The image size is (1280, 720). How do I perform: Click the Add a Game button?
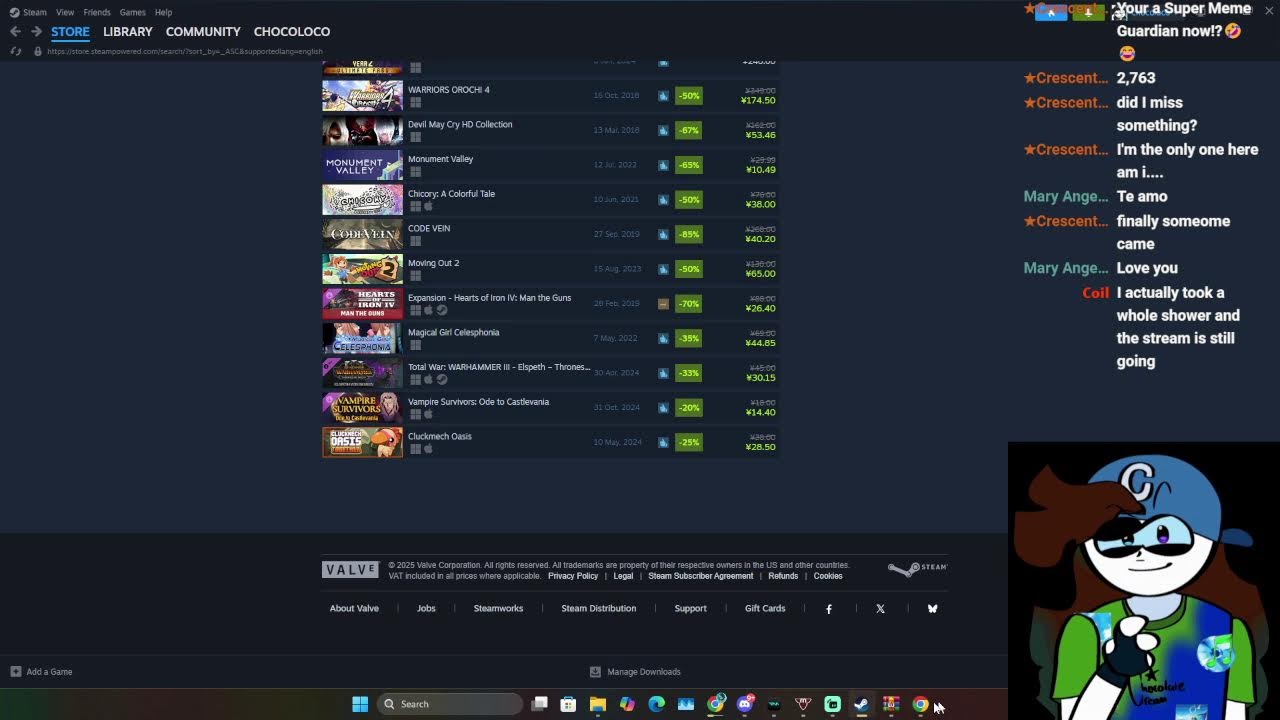coord(41,672)
